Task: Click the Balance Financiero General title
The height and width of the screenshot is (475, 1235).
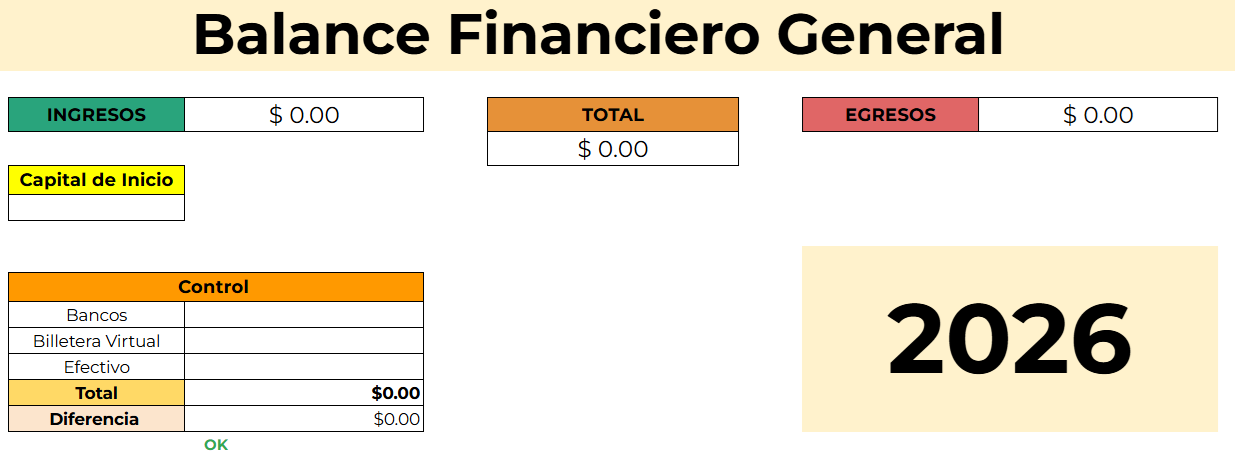Action: click(x=598, y=34)
